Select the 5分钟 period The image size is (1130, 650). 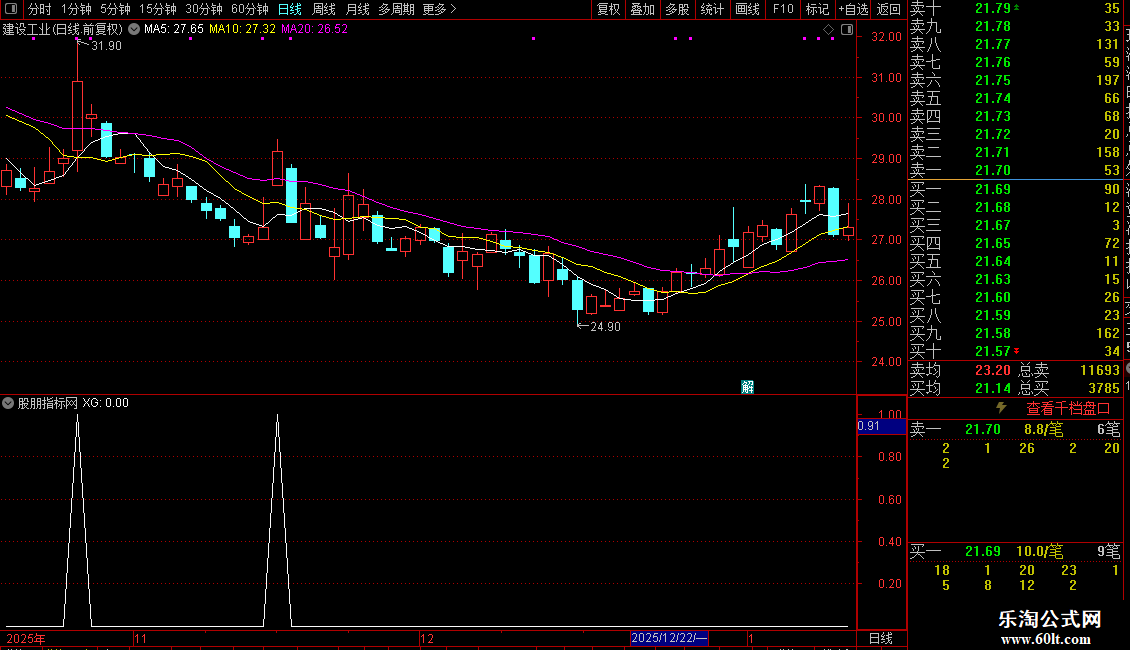(x=115, y=9)
